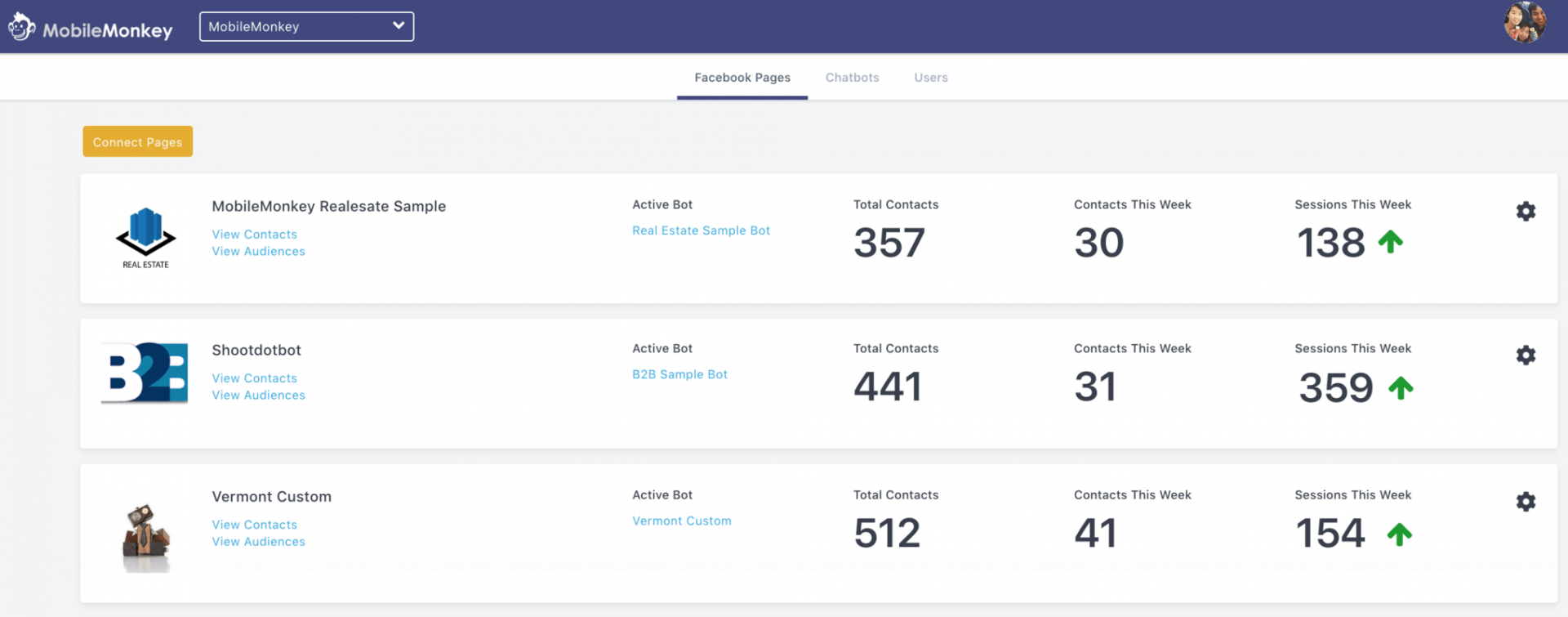Click the 441 total contacts value

tap(888, 387)
